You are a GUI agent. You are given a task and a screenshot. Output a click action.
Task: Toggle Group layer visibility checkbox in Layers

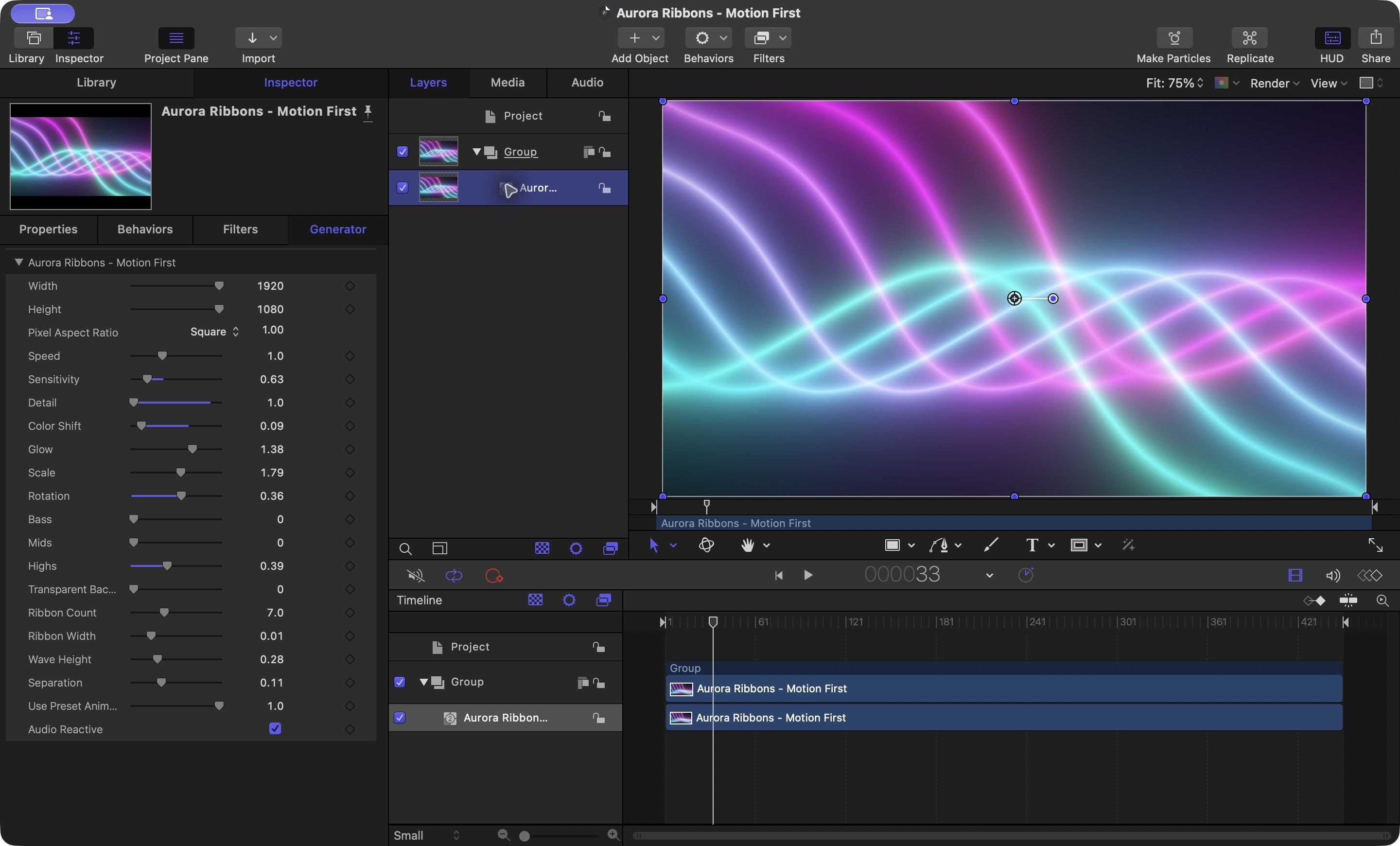402,152
